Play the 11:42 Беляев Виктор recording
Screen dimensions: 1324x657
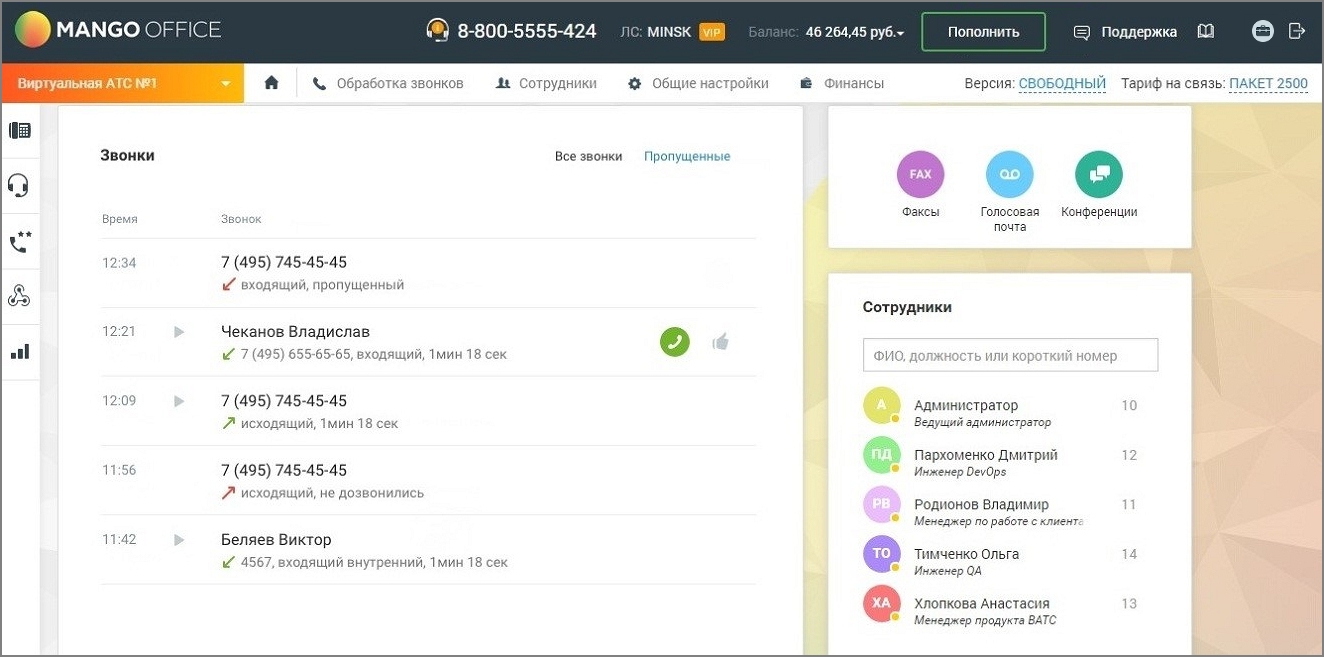pos(179,540)
